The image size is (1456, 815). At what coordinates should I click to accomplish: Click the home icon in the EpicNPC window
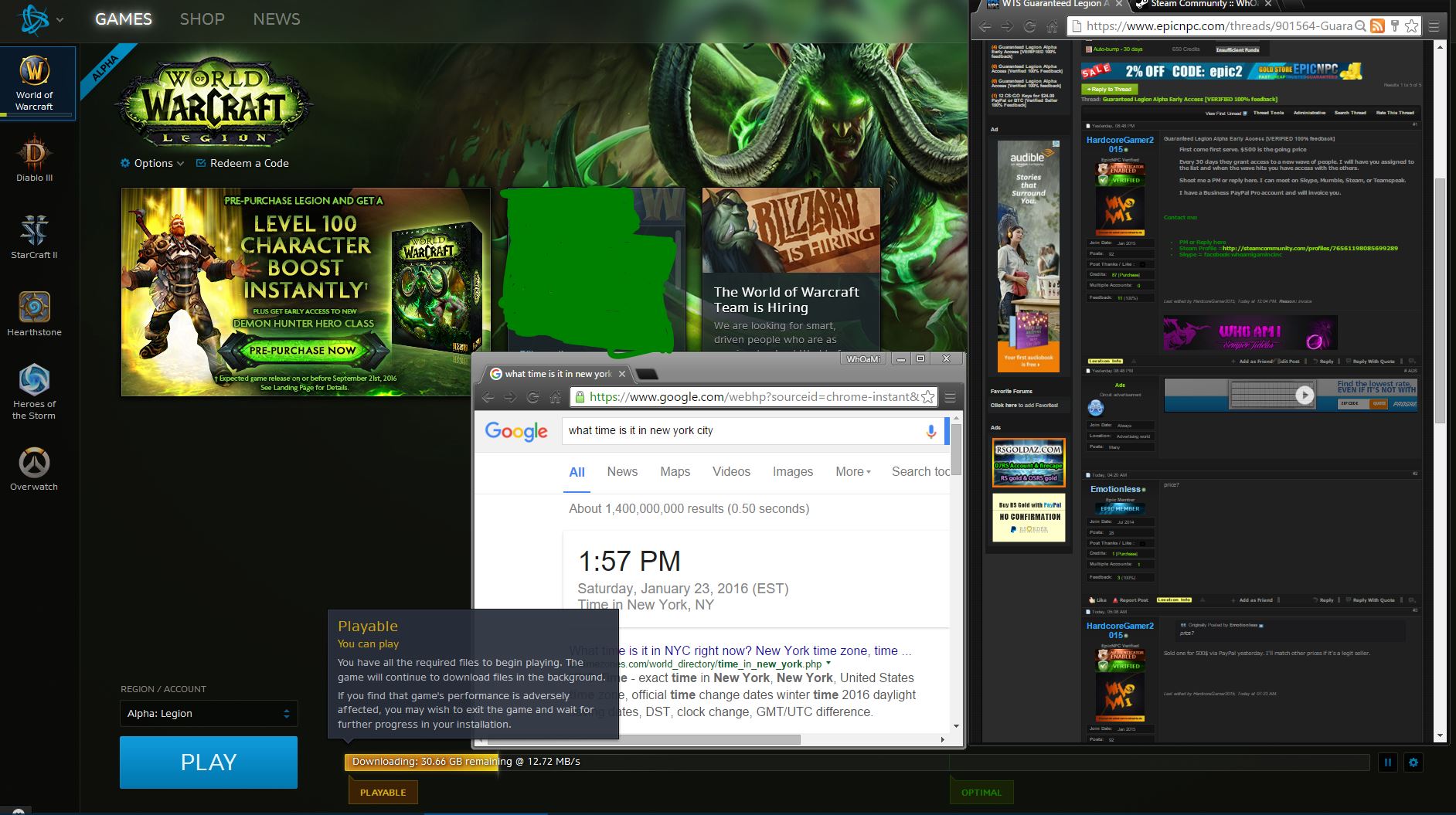[1052, 26]
